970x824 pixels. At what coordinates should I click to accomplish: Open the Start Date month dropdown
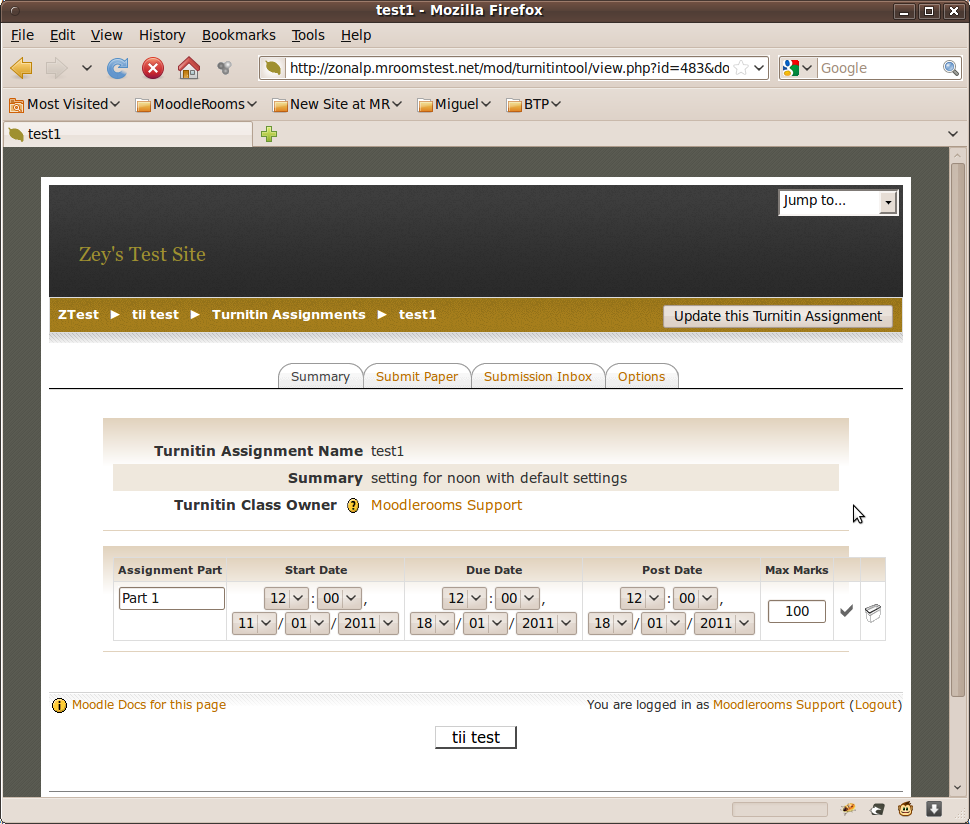coord(307,623)
